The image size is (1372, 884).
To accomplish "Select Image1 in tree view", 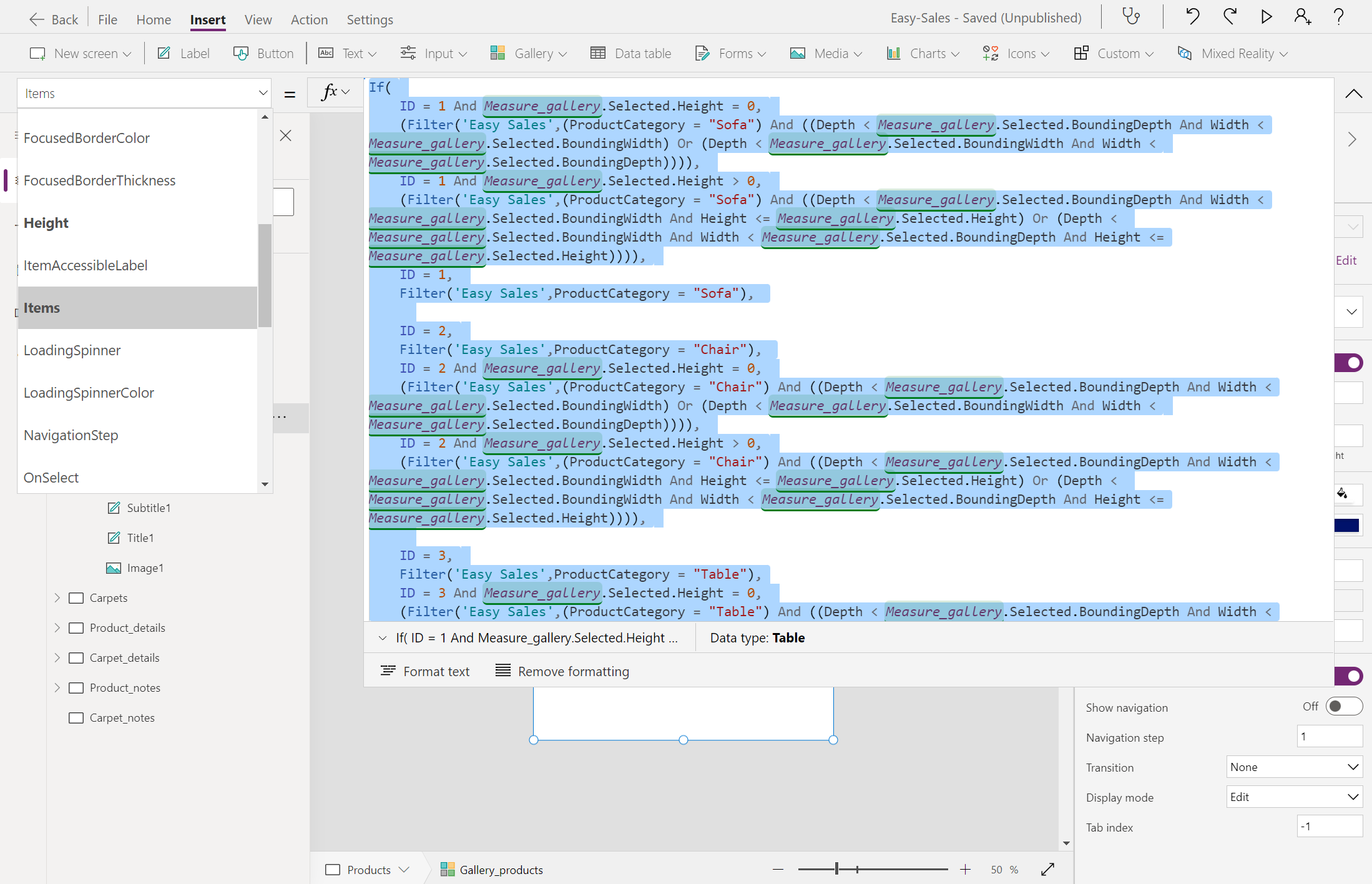I will (x=145, y=567).
